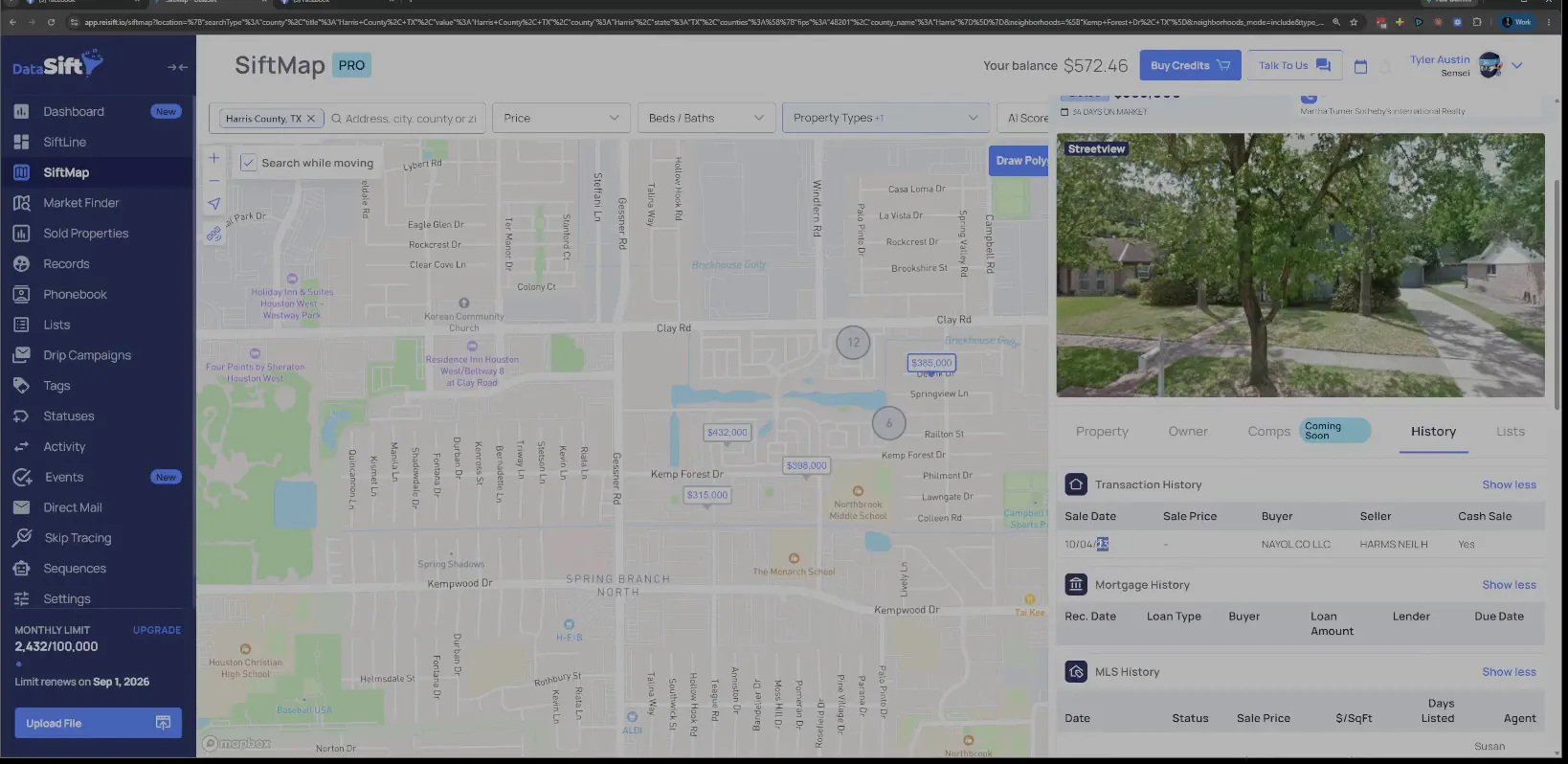Collapse the sidebar with arrow icon
The width and height of the screenshot is (1568, 764).
click(177, 67)
